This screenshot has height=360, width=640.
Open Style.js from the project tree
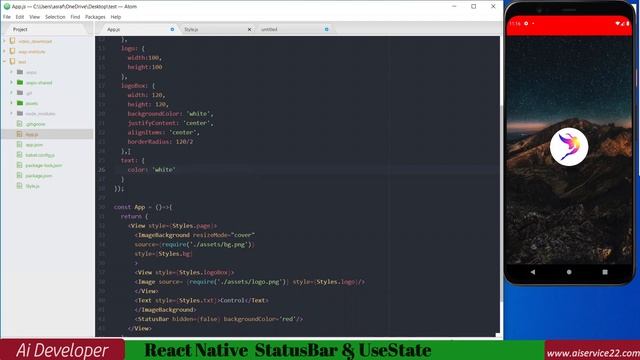point(32,186)
